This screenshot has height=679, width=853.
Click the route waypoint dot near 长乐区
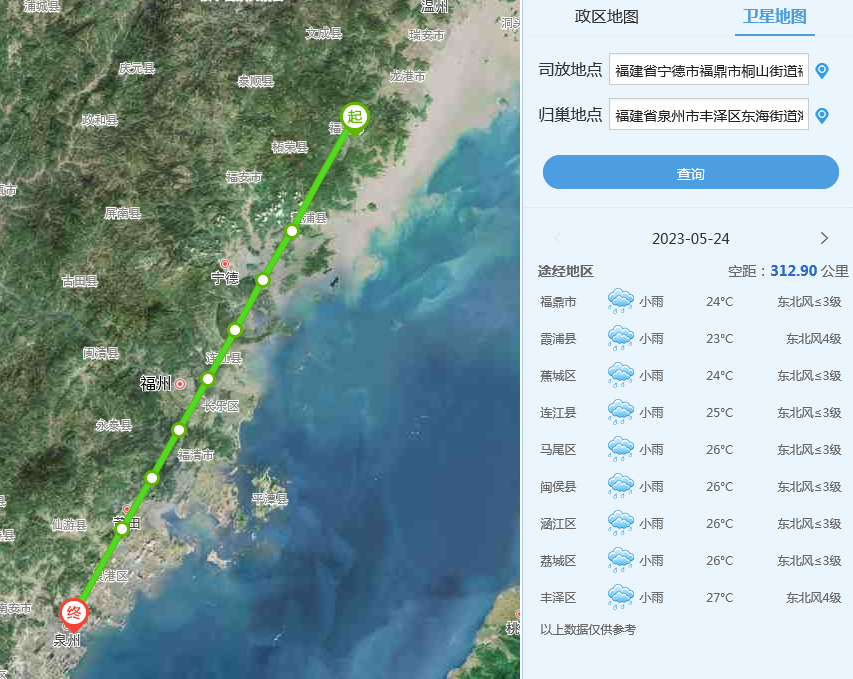(x=208, y=379)
